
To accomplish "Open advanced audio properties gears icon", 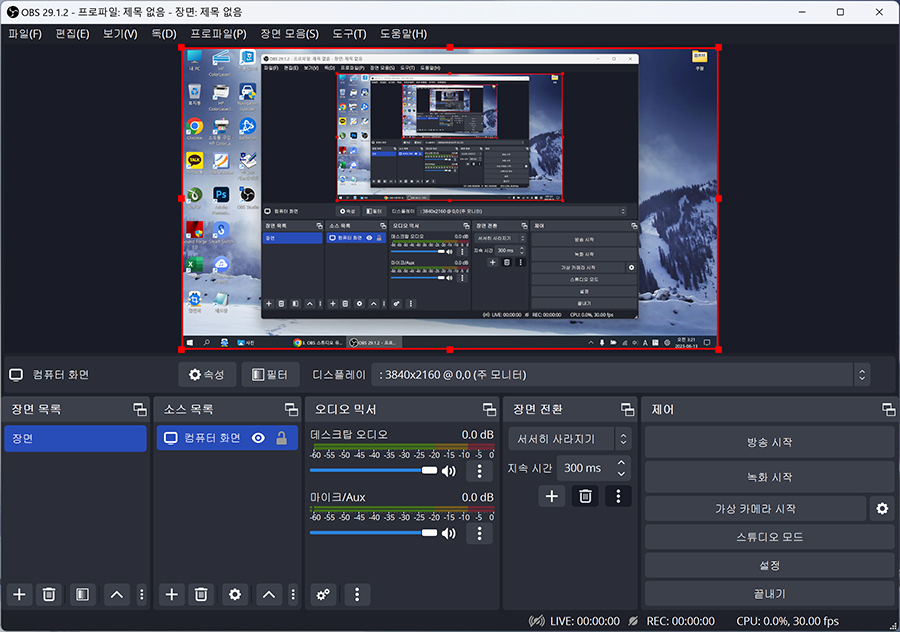I will (323, 594).
